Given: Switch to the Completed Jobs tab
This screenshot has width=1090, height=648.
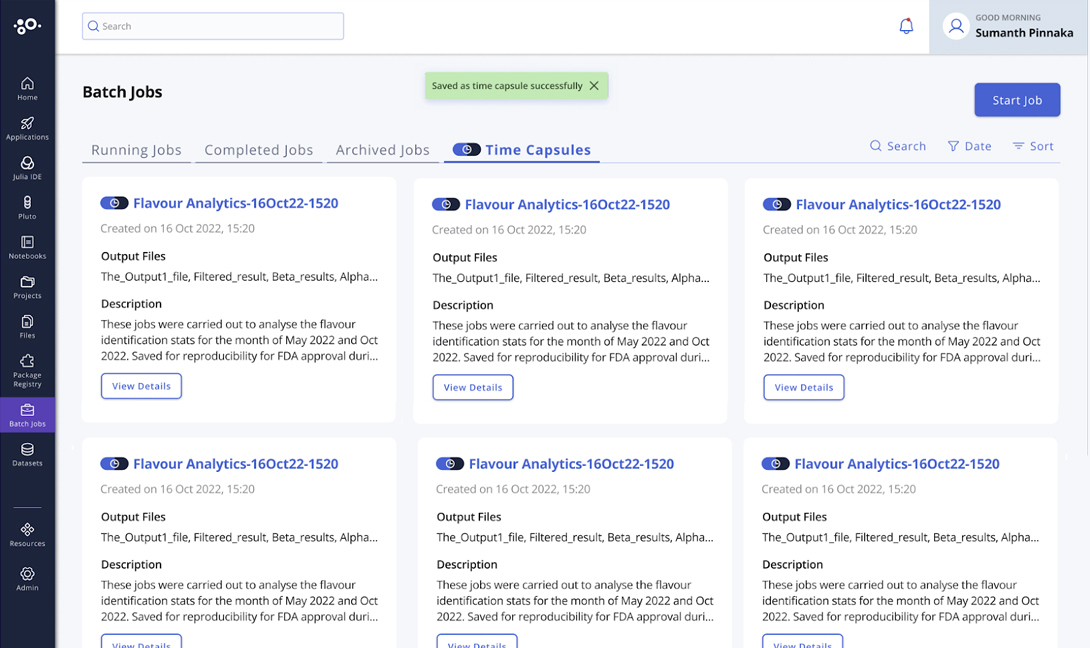Looking at the screenshot, I should click(x=258, y=150).
